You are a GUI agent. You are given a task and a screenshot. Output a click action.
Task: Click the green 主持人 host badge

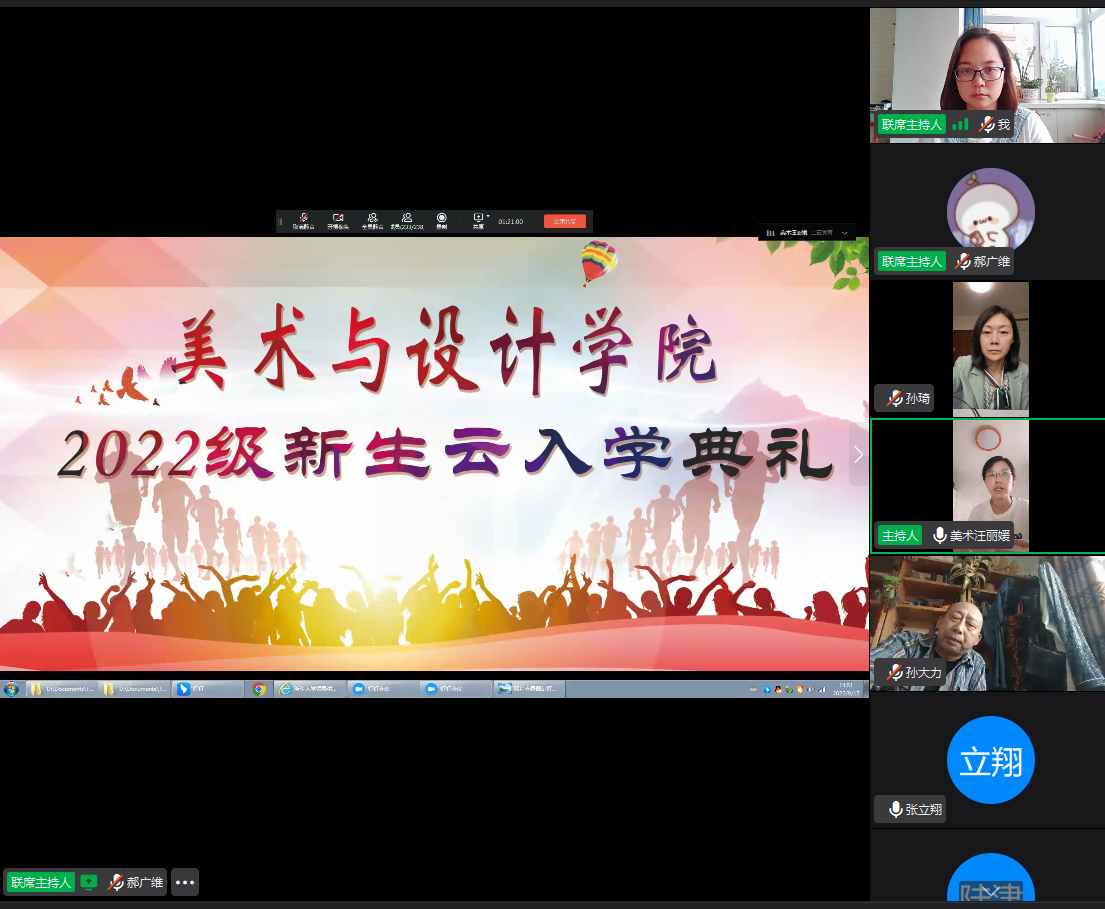[899, 536]
